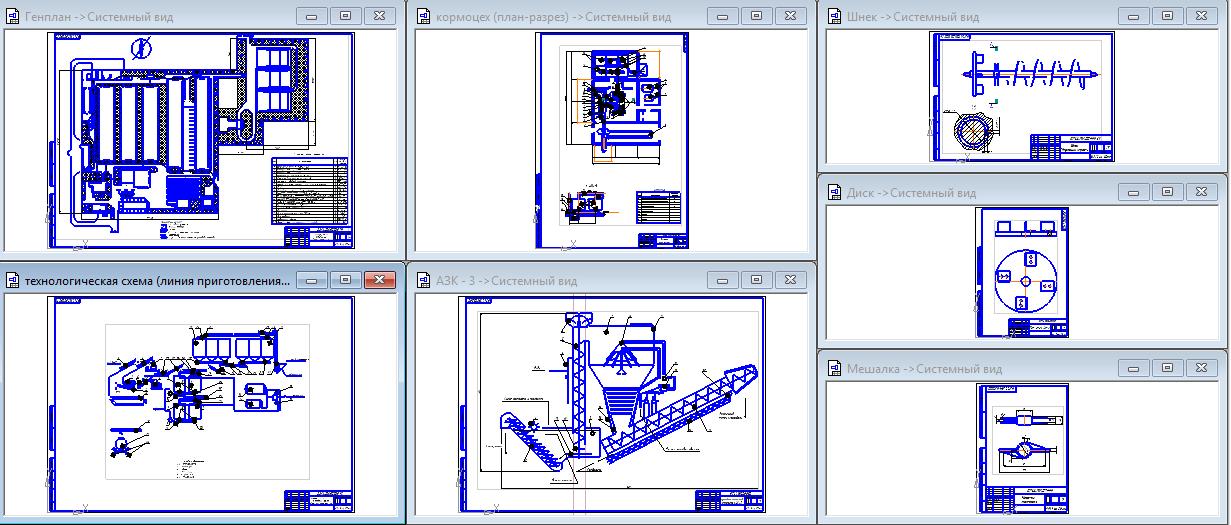Click the технологическая схема flow diagram drawing
1231x525 pixels.
click(x=201, y=403)
